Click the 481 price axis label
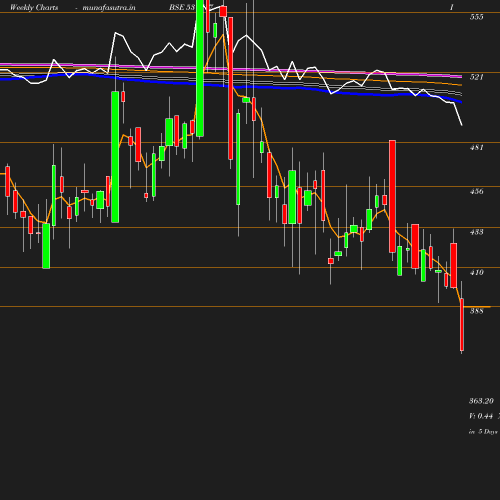Image resolution: width=500 pixels, height=500 pixels. (x=476, y=147)
